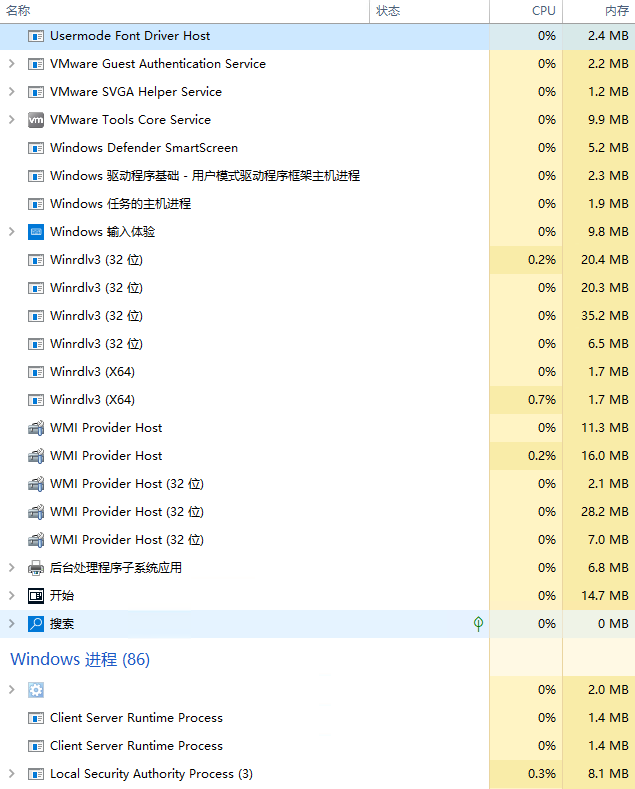The height and width of the screenshot is (789, 635).
Task: Click the Usermode Font Driver Host process icon
Action: pyautogui.click(x=36, y=36)
